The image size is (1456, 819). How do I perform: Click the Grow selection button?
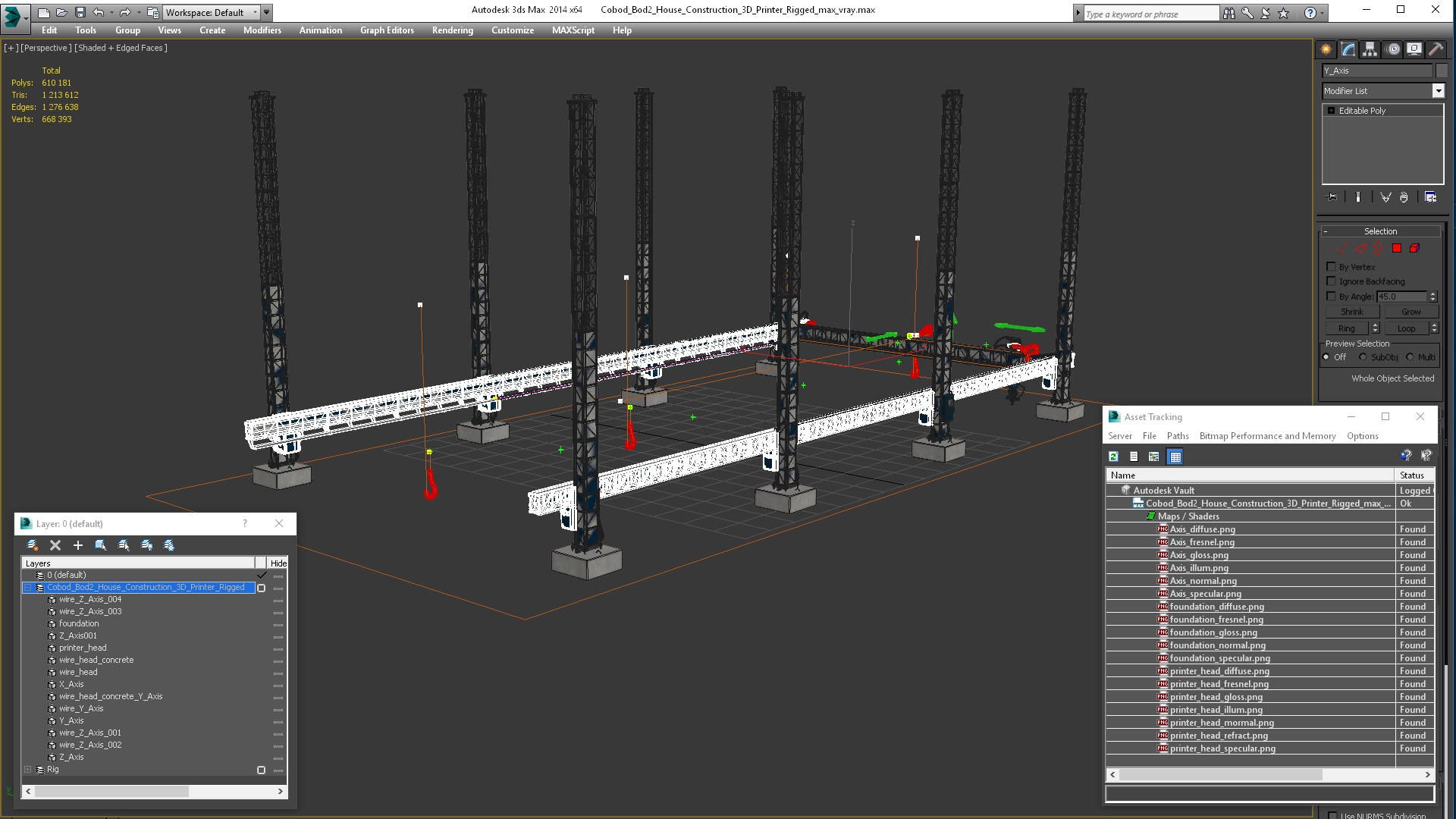click(x=1410, y=312)
